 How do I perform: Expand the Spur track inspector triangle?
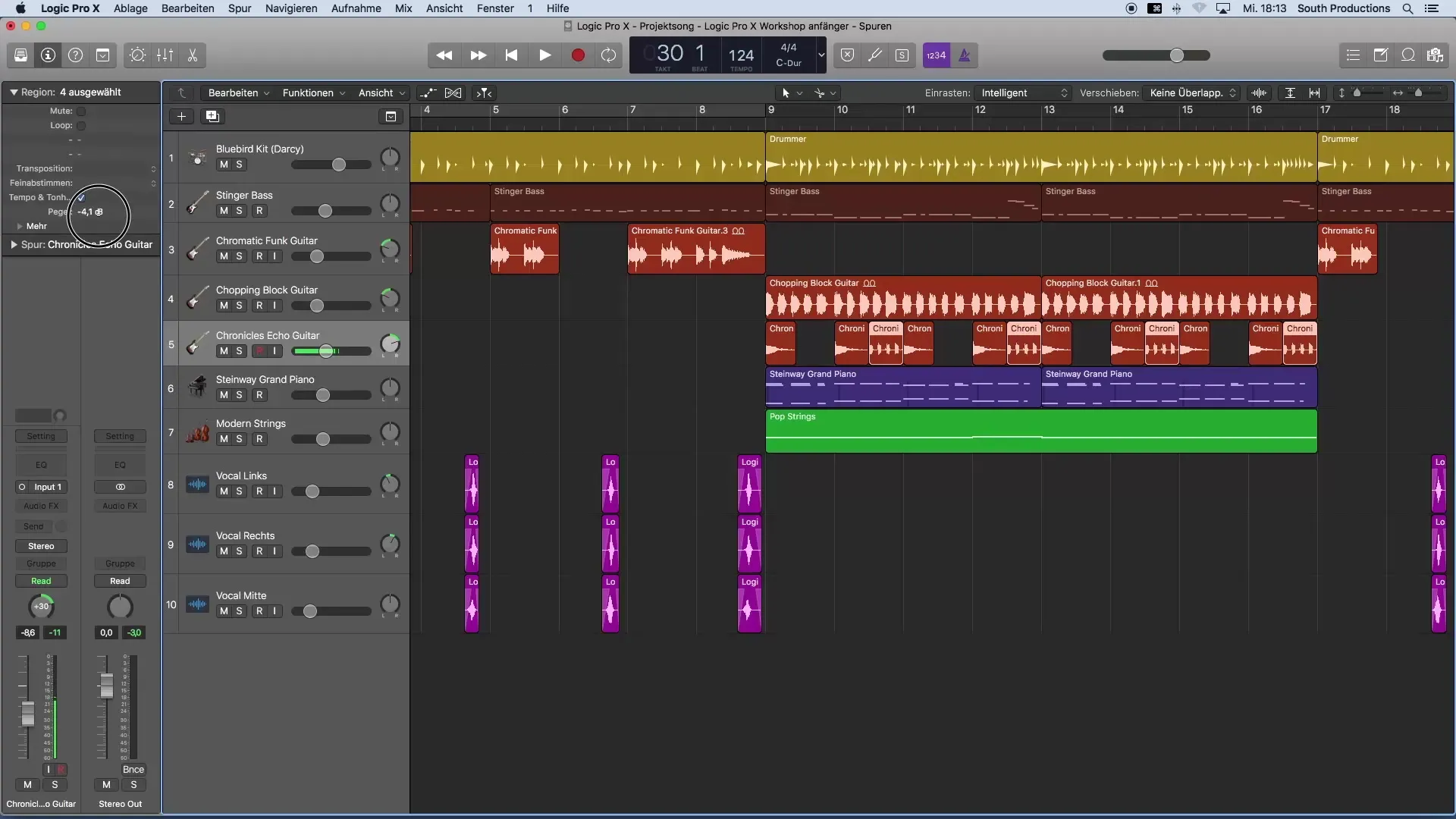(14, 245)
